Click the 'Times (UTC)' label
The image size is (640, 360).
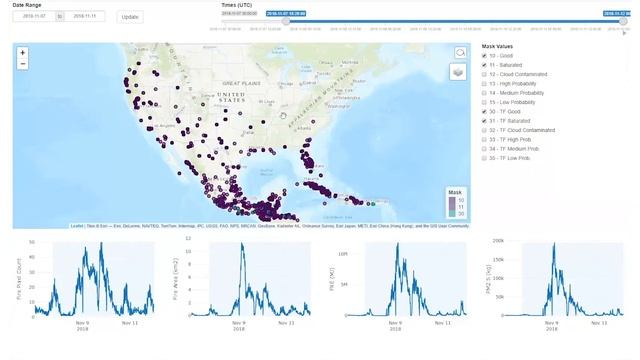237,5
